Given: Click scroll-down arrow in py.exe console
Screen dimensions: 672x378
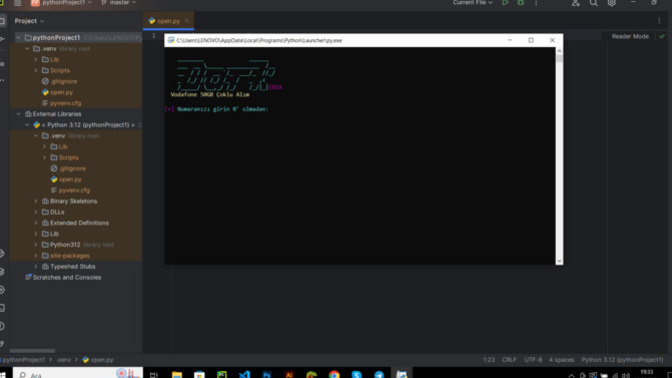Looking at the screenshot, I should [x=559, y=261].
